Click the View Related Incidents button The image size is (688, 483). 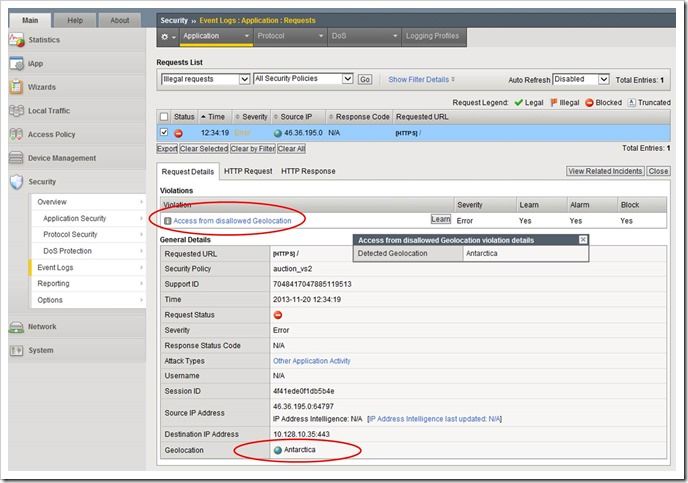tap(604, 171)
